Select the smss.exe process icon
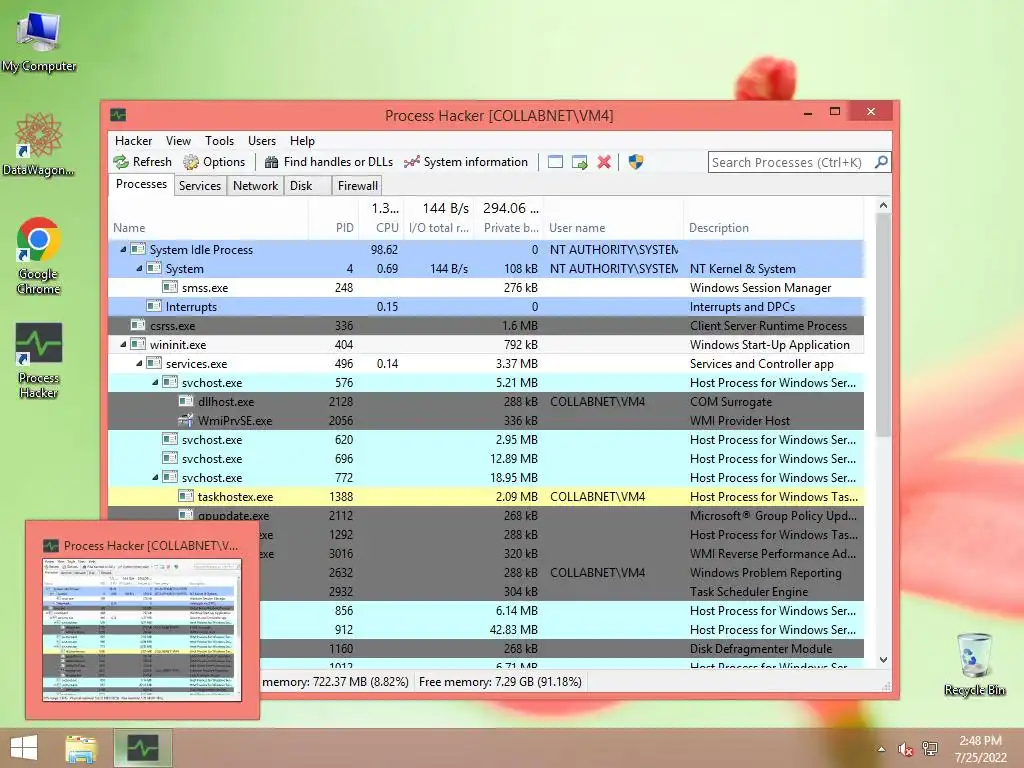Screen dimensions: 1024x768 click(x=170, y=287)
